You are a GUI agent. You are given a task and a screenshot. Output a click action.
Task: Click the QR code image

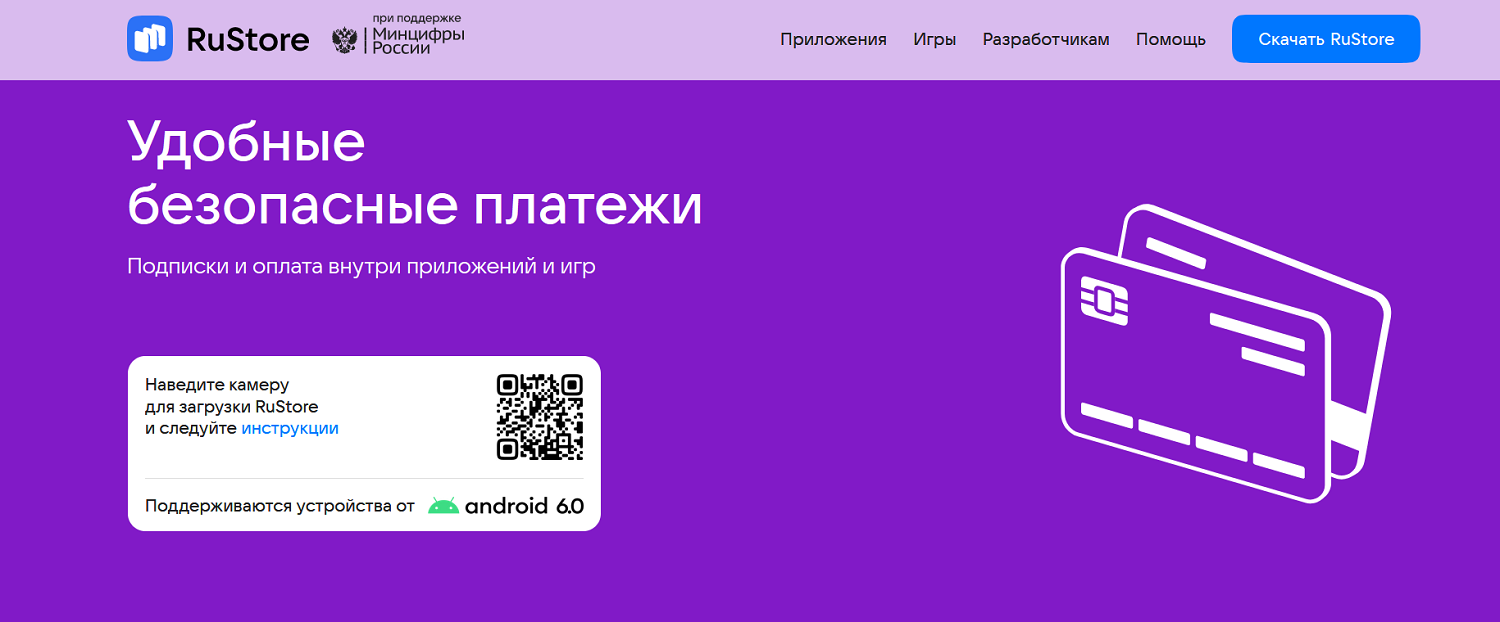pyautogui.click(x=540, y=416)
